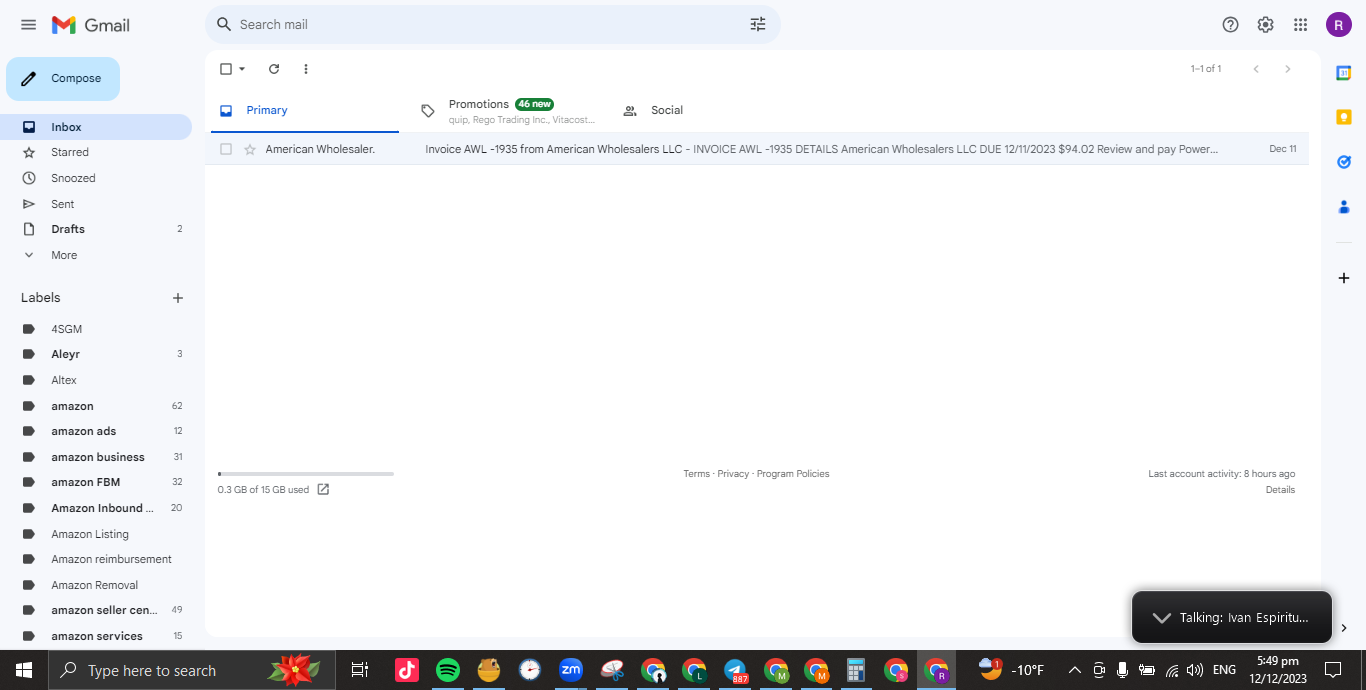The width and height of the screenshot is (1366, 690).
Task: Go to the Inbox folder
Action: click(96, 127)
